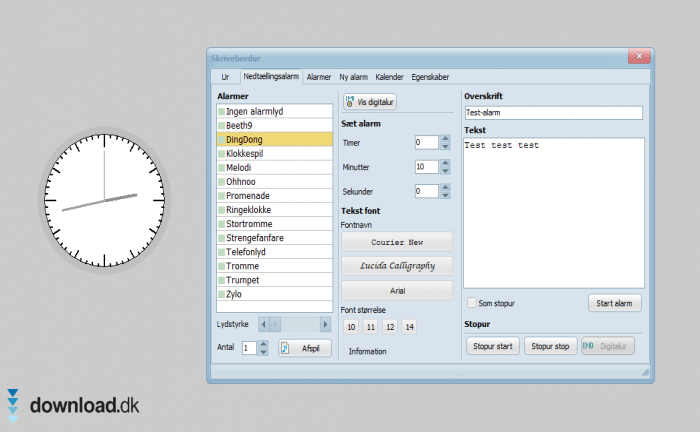
Task: Select font size 14
Action: click(x=409, y=327)
